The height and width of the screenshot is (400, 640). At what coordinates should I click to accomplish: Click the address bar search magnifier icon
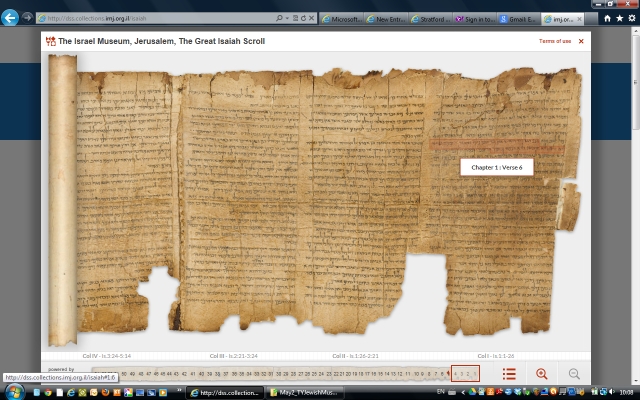click(279, 18)
